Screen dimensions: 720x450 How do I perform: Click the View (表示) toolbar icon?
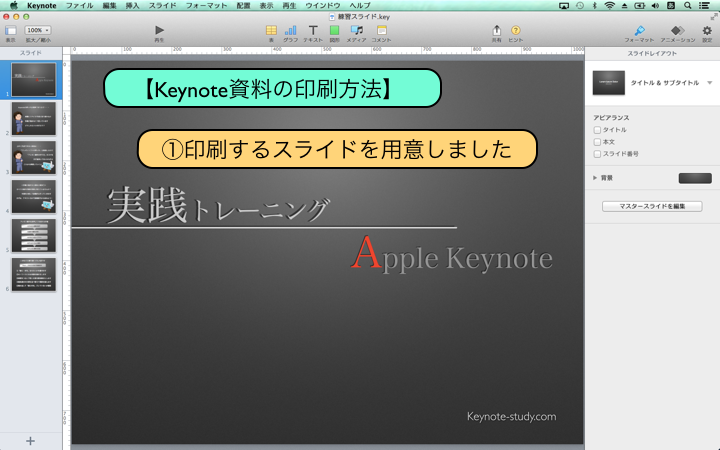(11, 31)
